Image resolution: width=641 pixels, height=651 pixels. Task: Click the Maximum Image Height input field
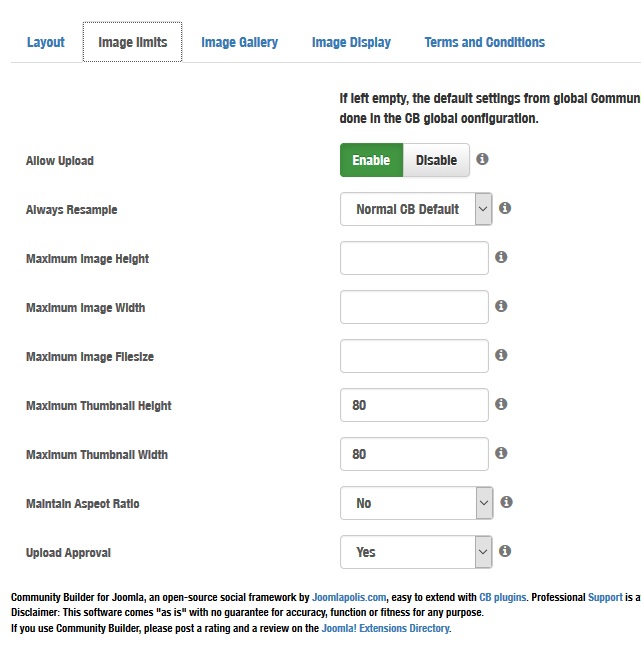coord(414,258)
